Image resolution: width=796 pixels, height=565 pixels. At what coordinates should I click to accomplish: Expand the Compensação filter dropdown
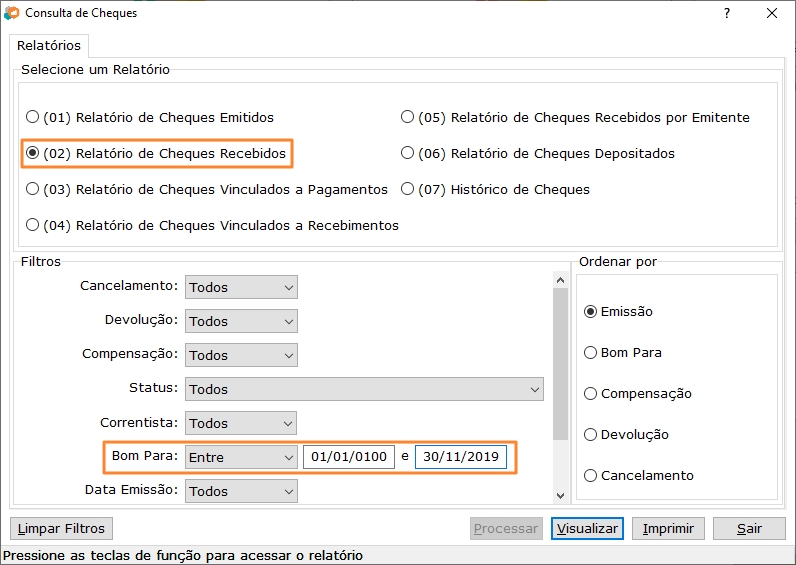click(x=241, y=355)
